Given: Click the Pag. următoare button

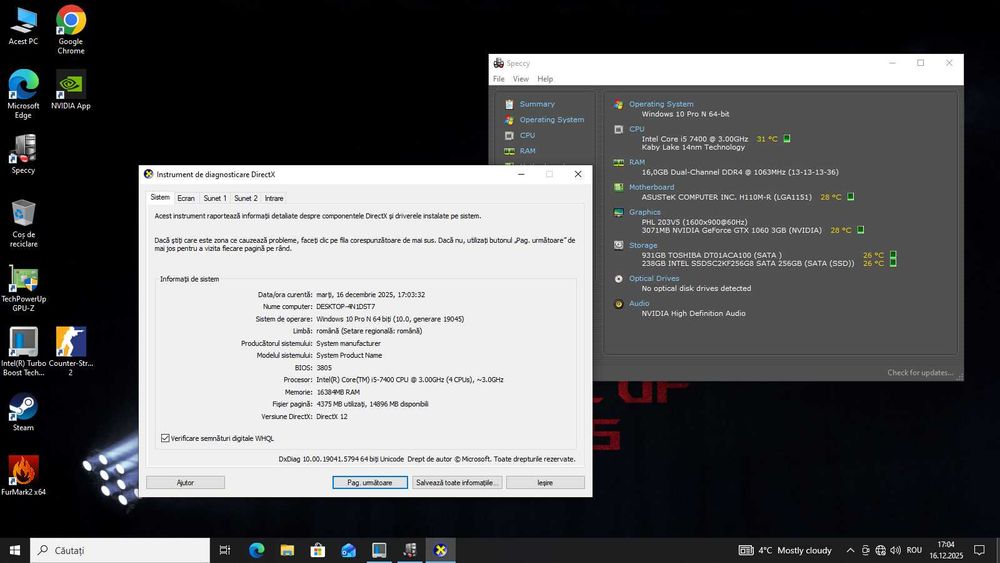Looking at the screenshot, I should 370,483.
